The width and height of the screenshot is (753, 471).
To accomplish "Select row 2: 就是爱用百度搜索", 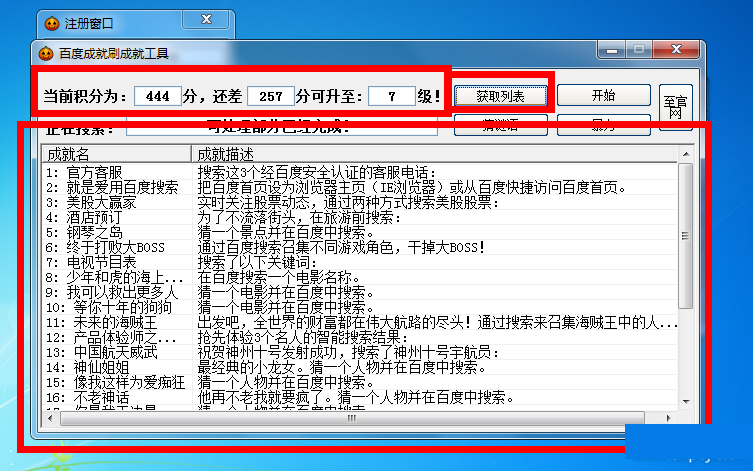I will [x=359, y=187].
